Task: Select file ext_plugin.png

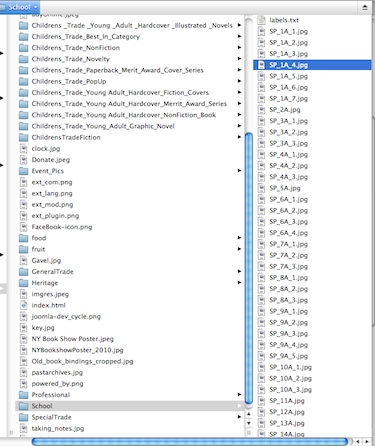Action: (55, 216)
